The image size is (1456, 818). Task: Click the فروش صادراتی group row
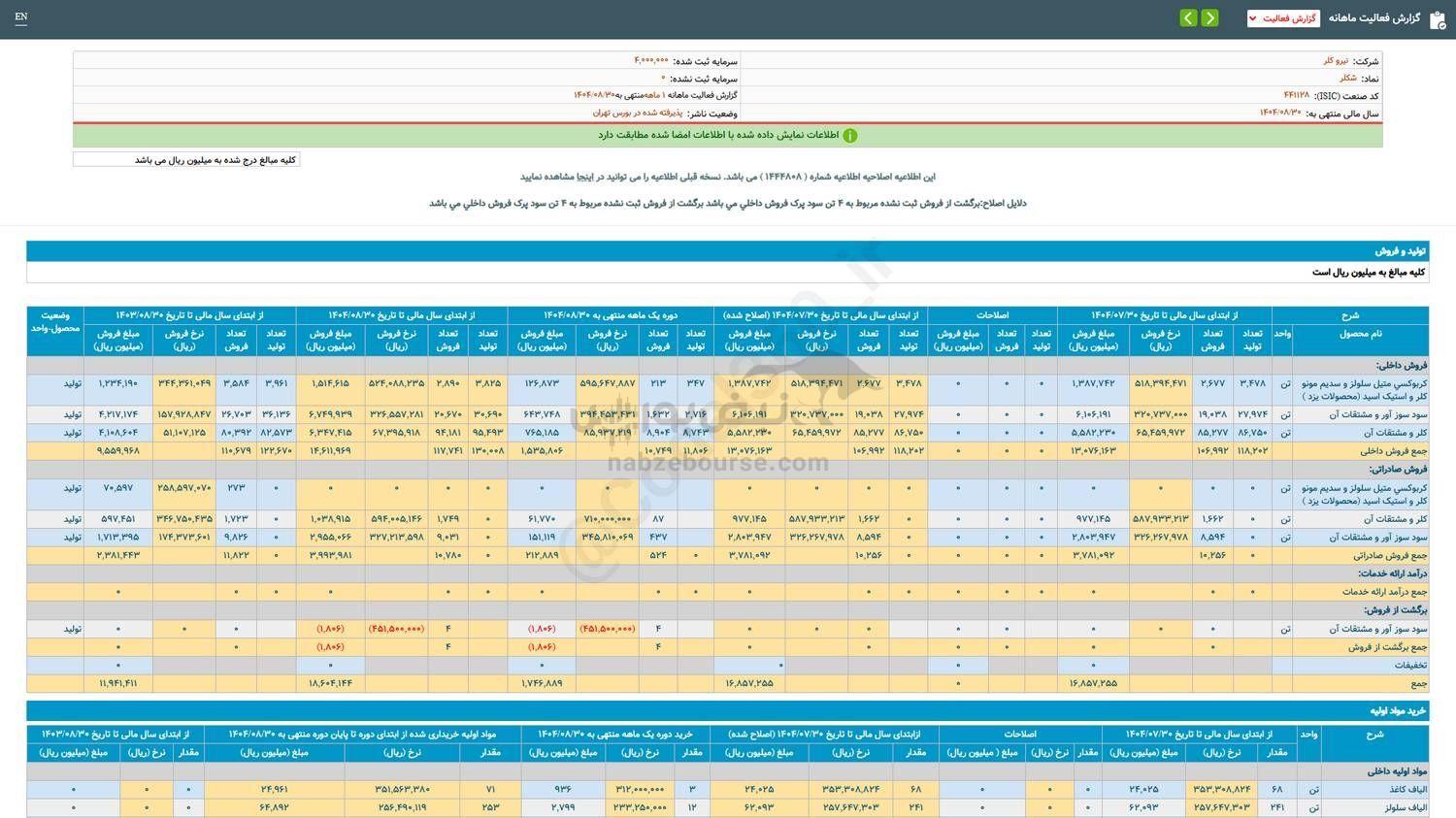click(1396, 469)
